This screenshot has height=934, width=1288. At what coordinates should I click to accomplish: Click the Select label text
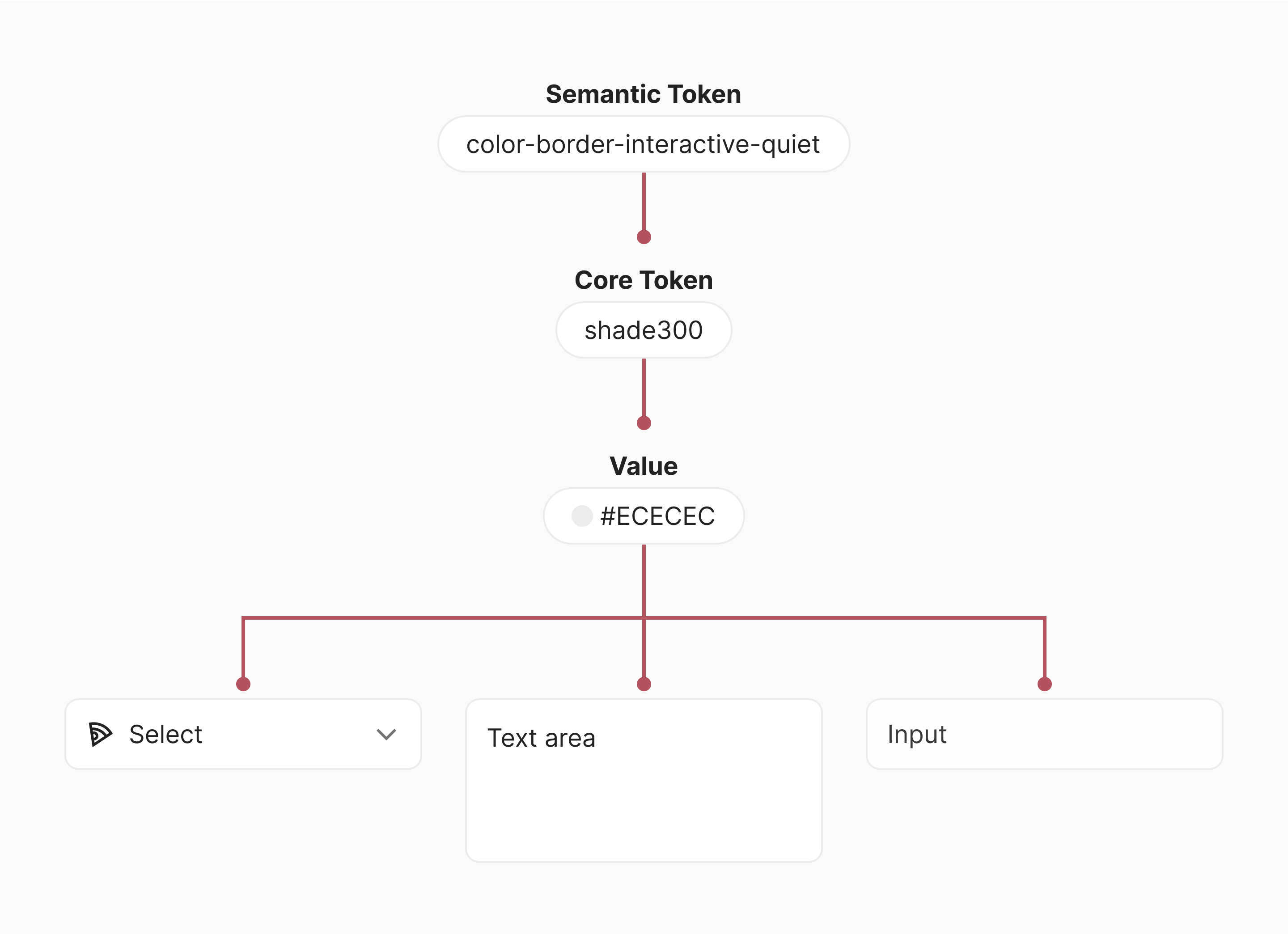[x=166, y=734]
